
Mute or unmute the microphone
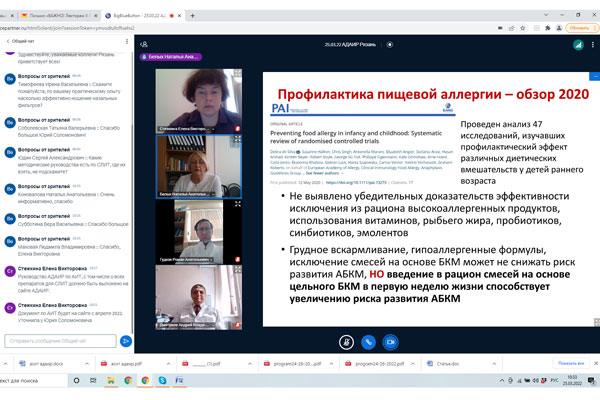pyautogui.click(x=346, y=342)
